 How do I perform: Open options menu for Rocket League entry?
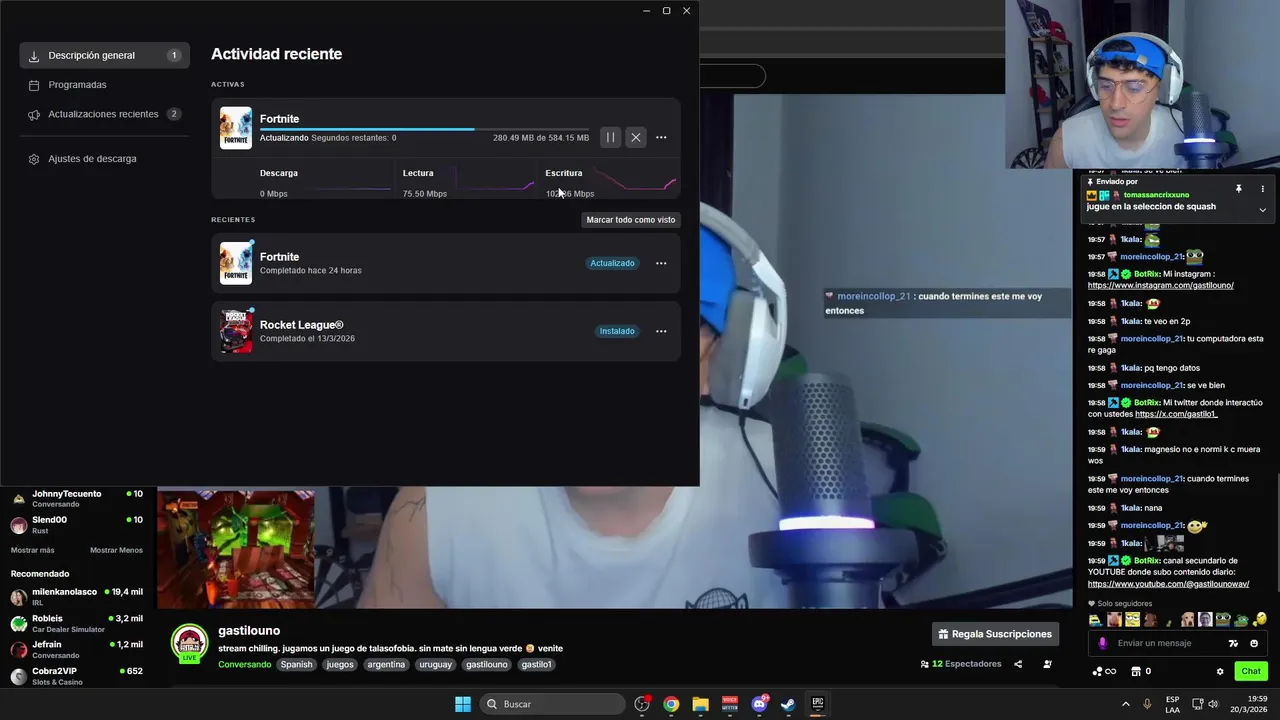point(661,331)
